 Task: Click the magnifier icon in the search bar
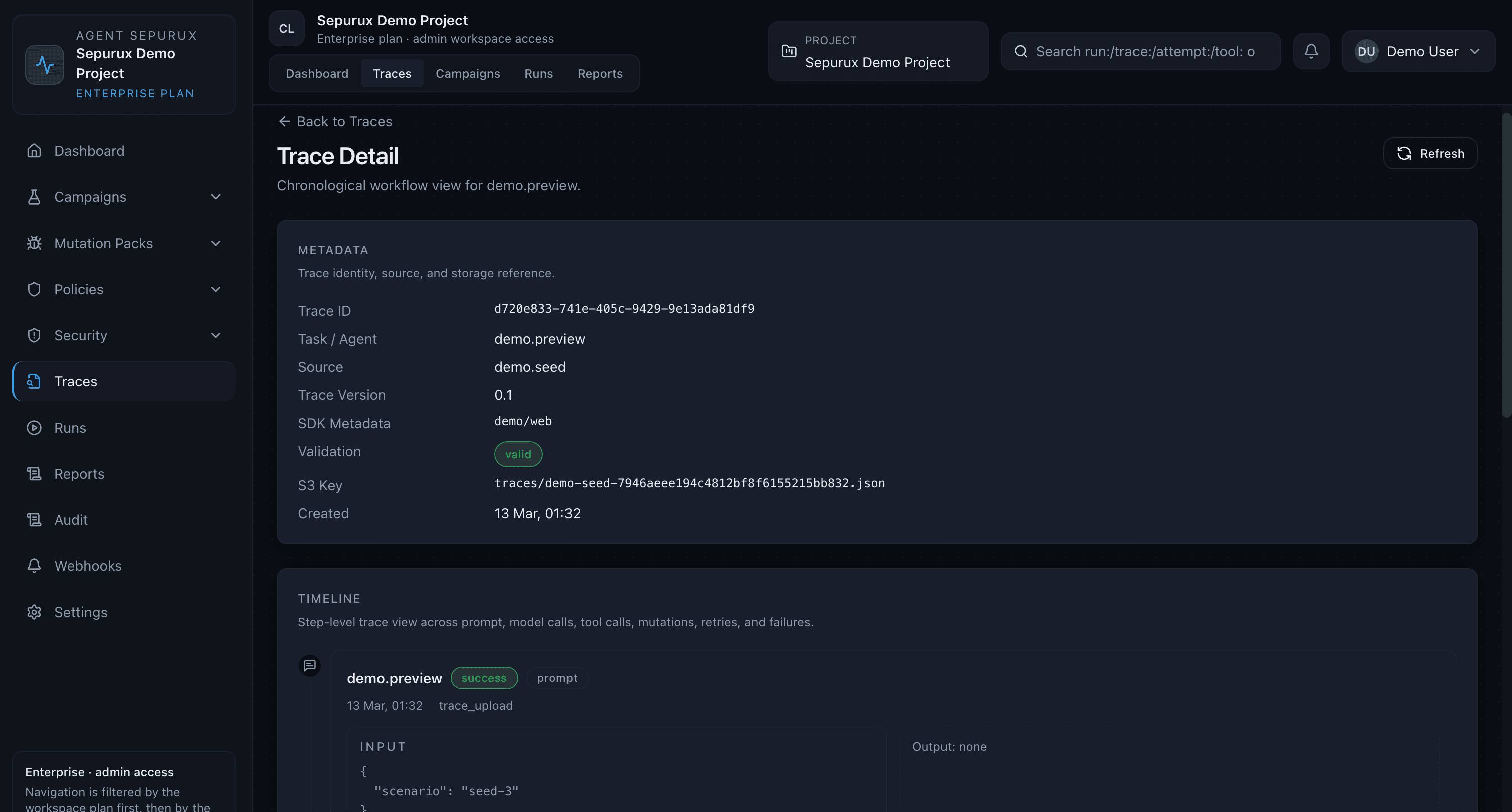point(1021,51)
